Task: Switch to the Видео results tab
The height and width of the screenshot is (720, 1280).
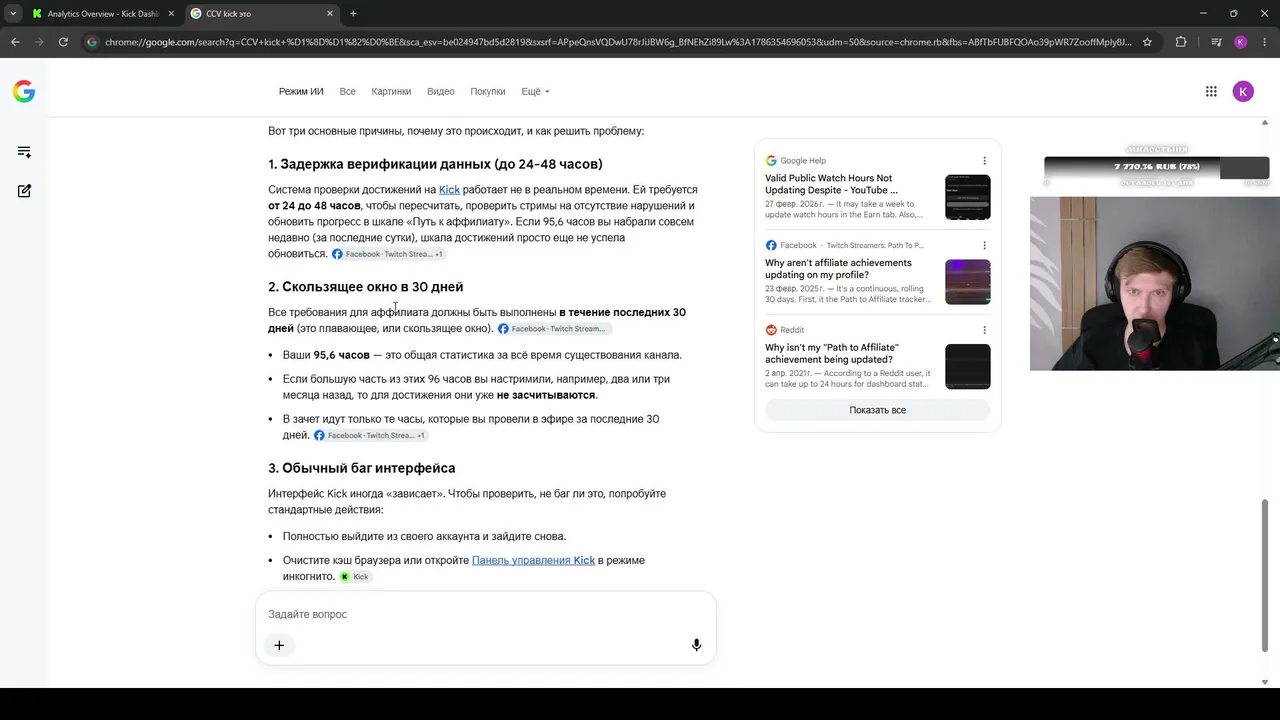Action: (x=441, y=91)
